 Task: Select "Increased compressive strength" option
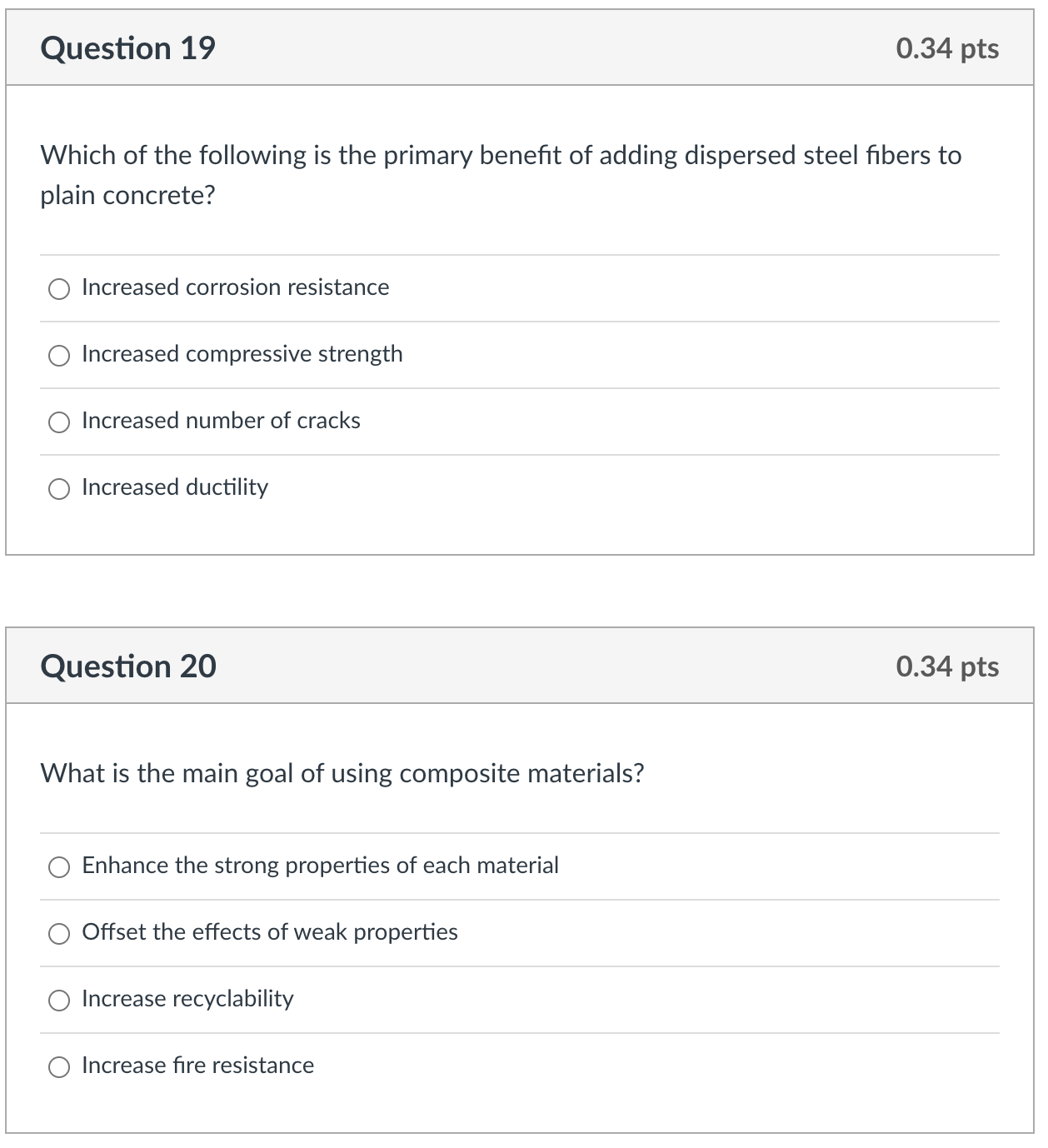[59, 356]
